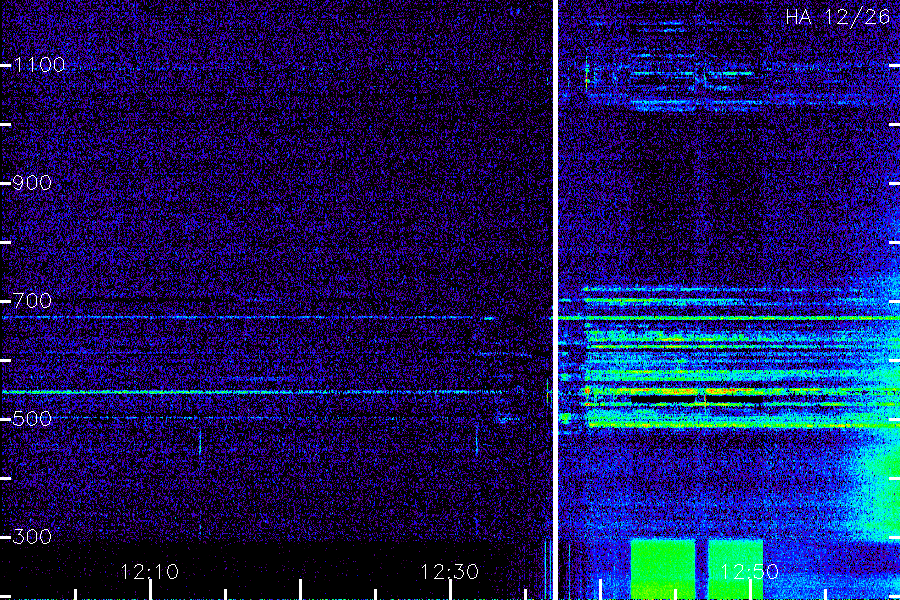900x600 pixels.
Task: Click the 1100 frequency axis label
Action: click(x=40, y=65)
